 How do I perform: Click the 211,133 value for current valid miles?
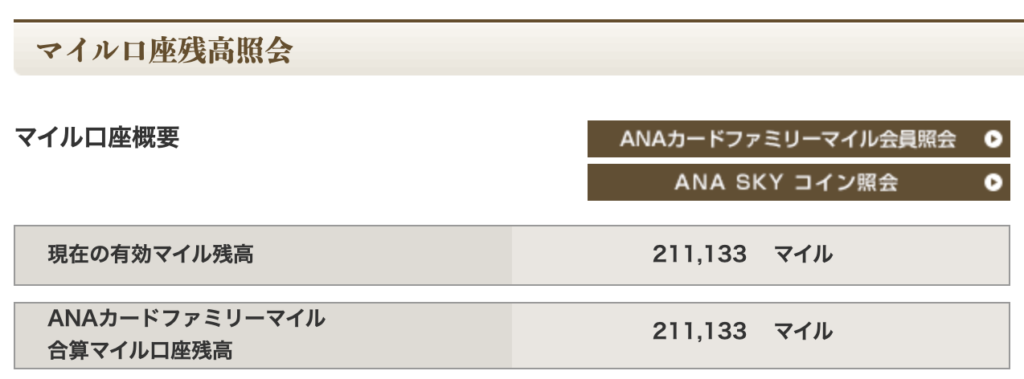[x=699, y=254]
